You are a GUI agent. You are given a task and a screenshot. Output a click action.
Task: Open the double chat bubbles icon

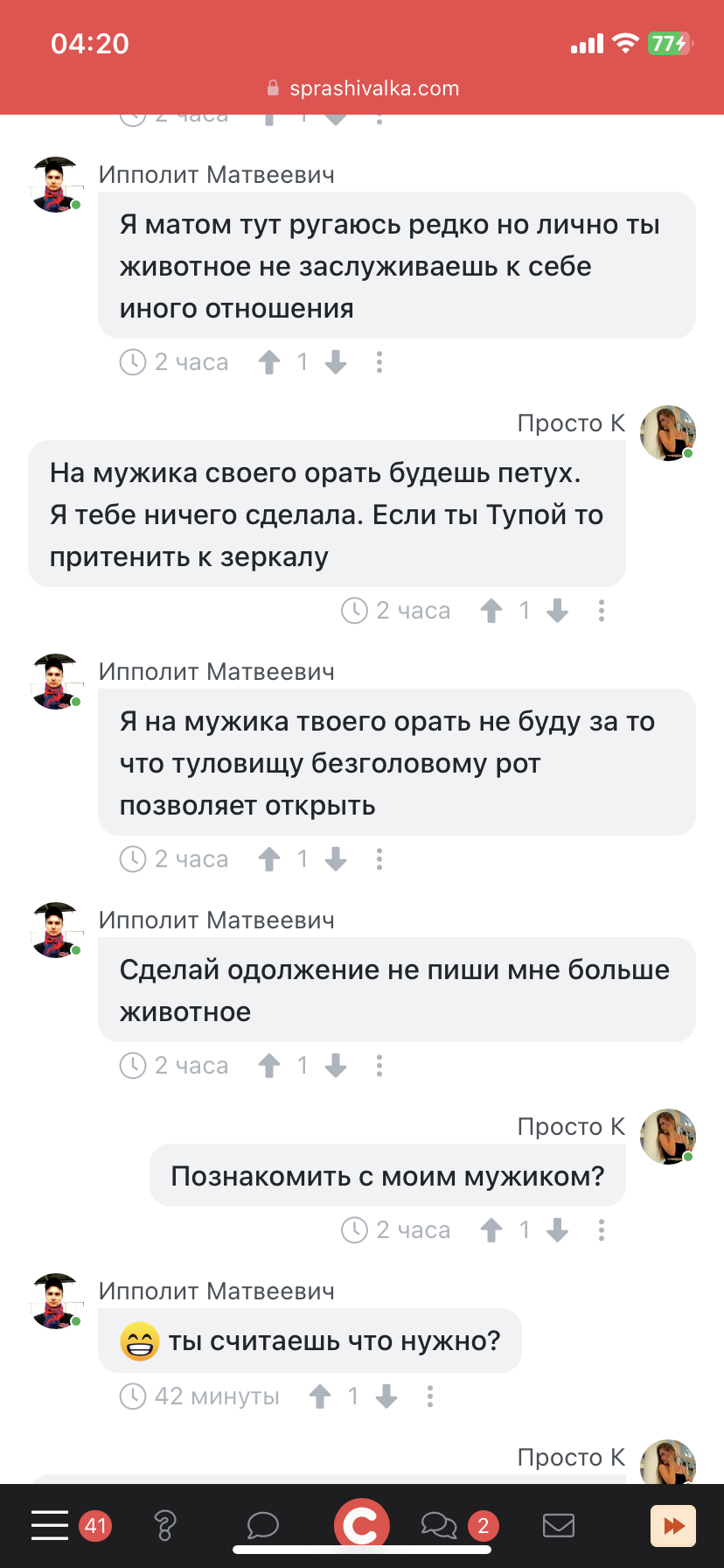[439, 1526]
